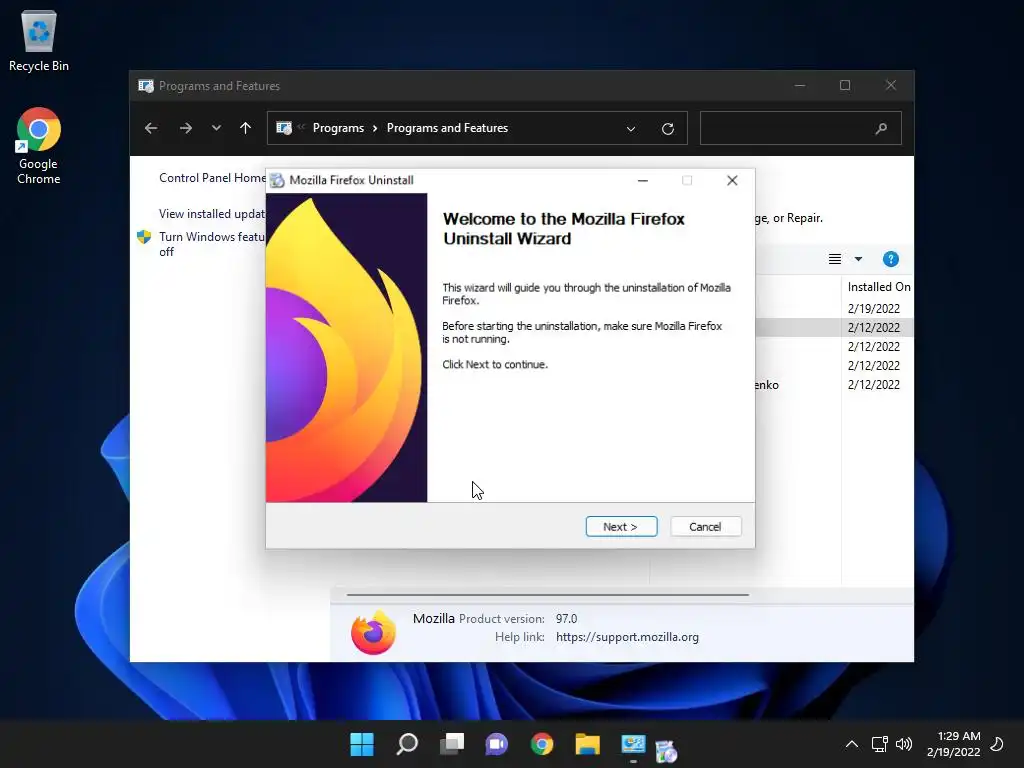Go forward in Programs and Features window
Image resolution: width=1024 pixels, height=768 pixels.
(x=185, y=128)
